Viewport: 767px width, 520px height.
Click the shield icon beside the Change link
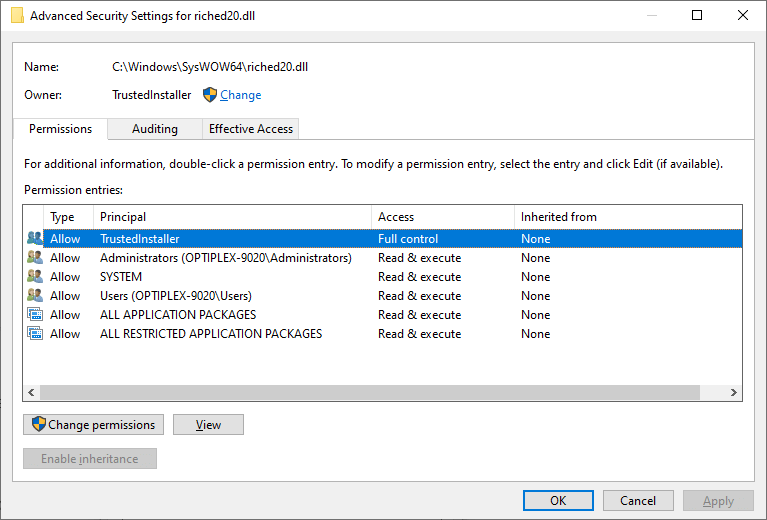[x=210, y=95]
